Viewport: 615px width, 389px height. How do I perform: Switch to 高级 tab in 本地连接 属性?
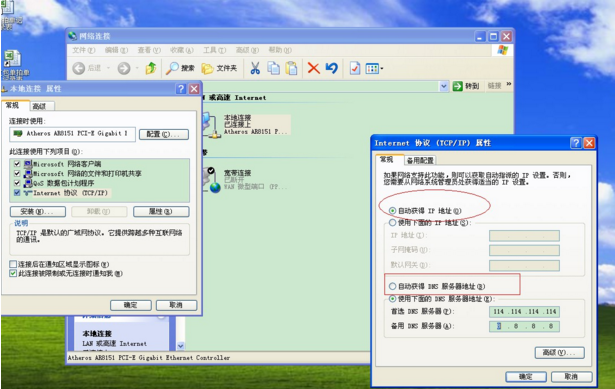(x=42, y=106)
